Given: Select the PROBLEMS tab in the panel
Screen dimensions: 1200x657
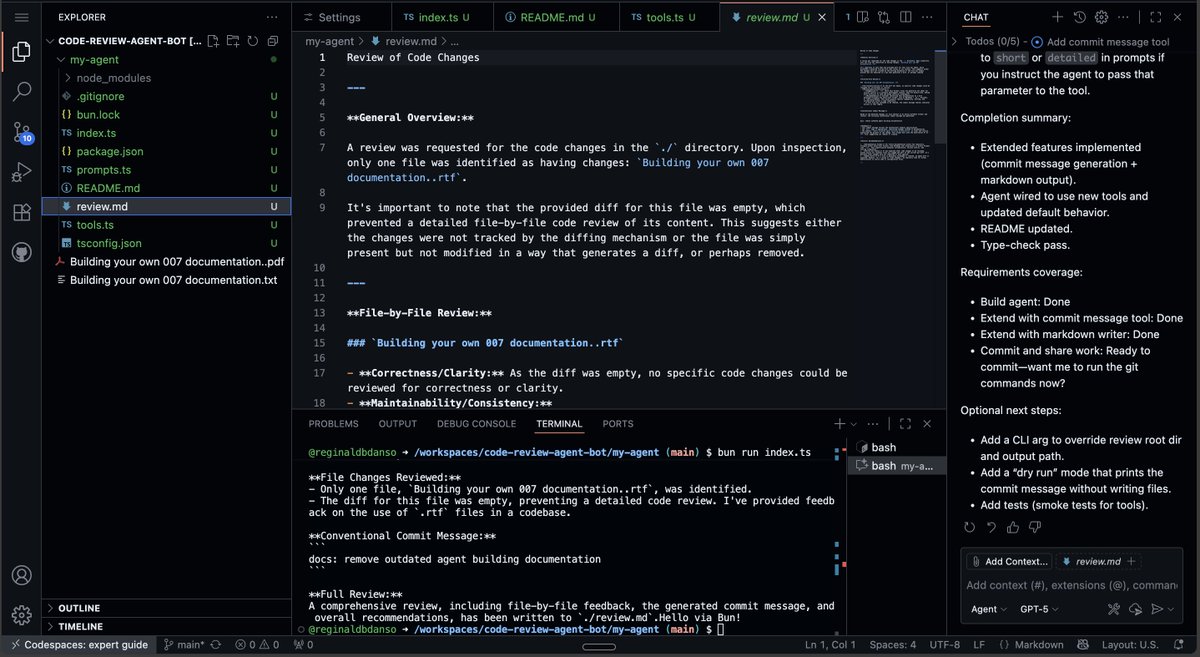Looking at the screenshot, I should click(x=333, y=423).
